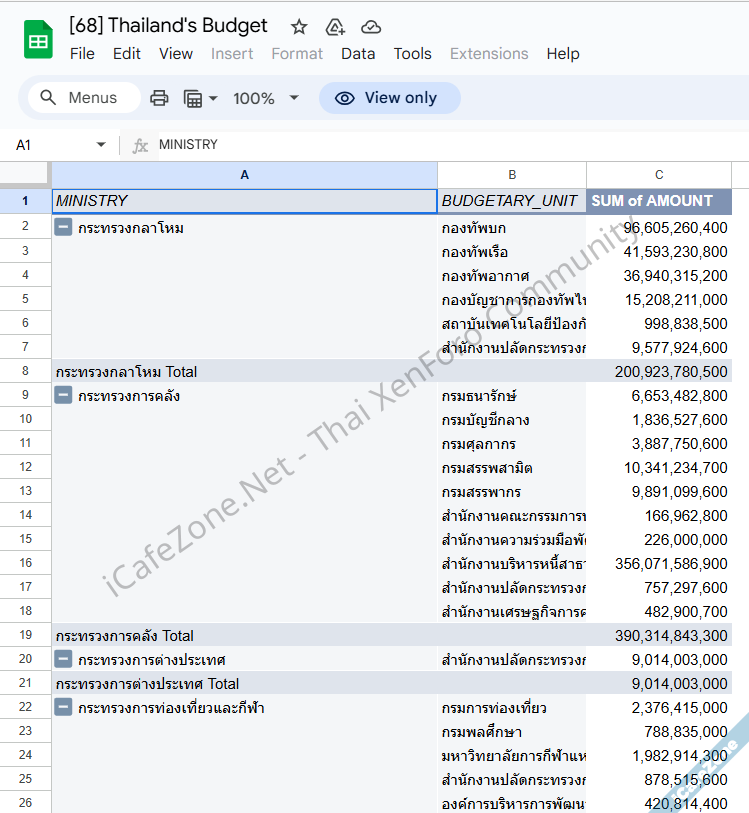Open the 100% zoom dropdown
Screen dimensions: 749x813
click(266, 98)
